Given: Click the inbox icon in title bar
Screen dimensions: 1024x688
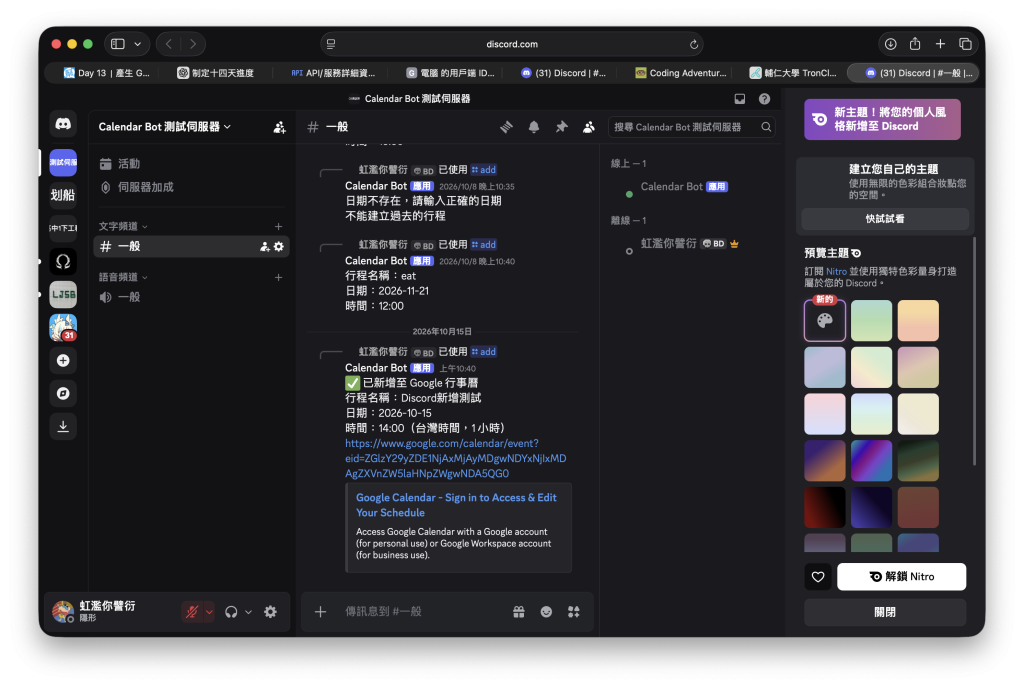Looking at the screenshot, I should pyautogui.click(x=739, y=99).
